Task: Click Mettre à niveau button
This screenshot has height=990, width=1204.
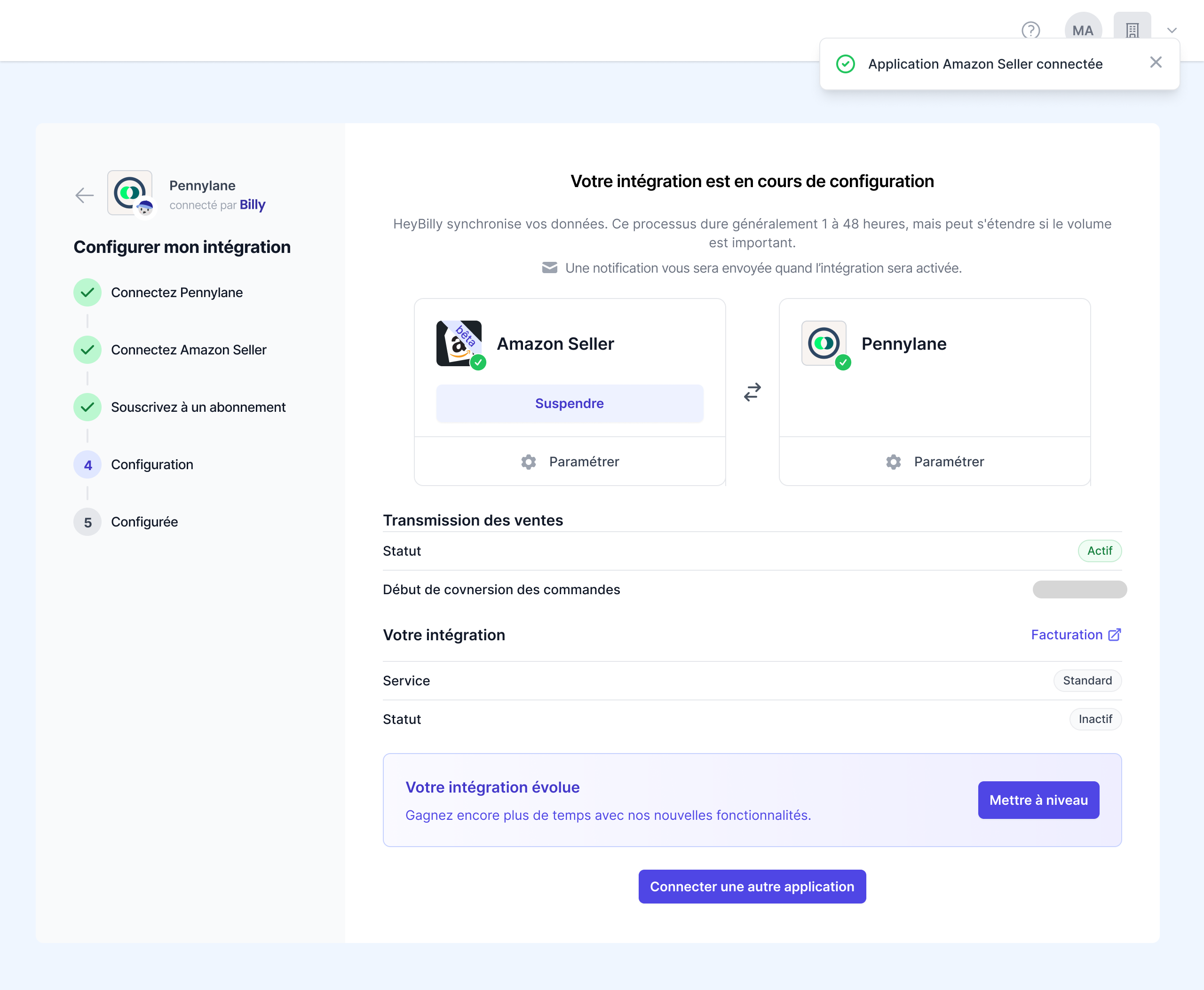Action: pyautogui.click(x=1038, y=800)
